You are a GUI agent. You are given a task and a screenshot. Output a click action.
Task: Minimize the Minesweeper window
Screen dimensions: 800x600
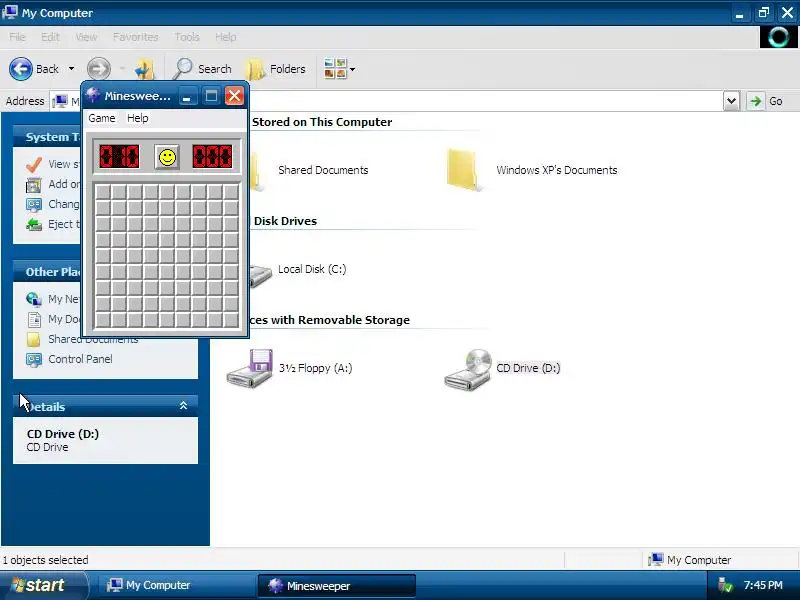tap(187, 96)
